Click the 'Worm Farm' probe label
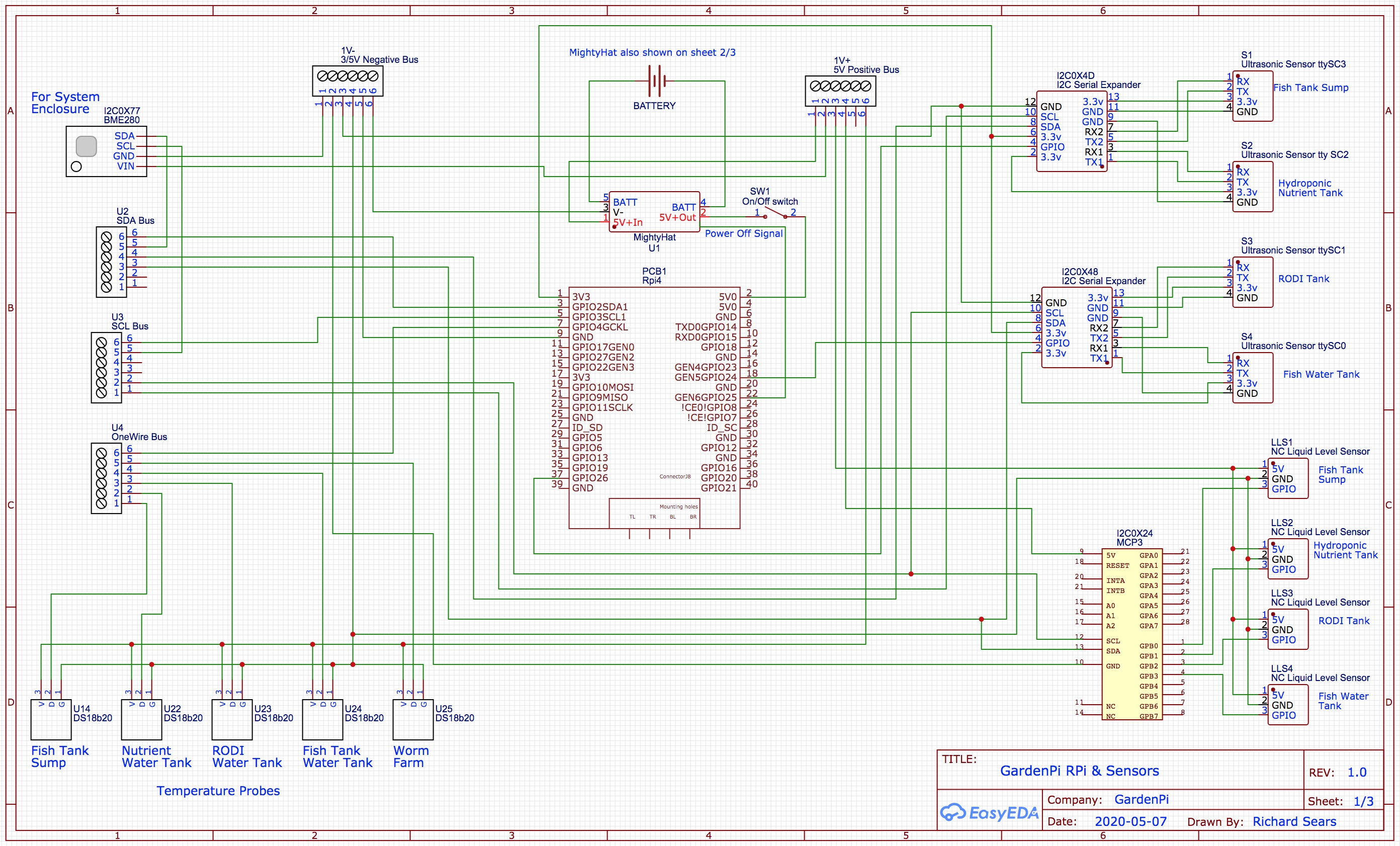The width and height of the screenshot is (1400, 846). [411, 756]
